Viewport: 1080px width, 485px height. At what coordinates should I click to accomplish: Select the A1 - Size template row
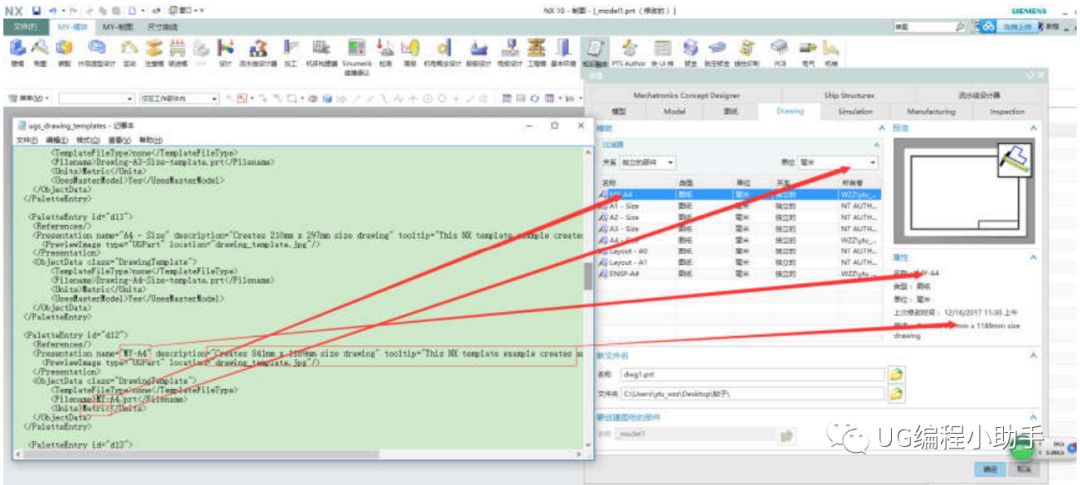740,206
